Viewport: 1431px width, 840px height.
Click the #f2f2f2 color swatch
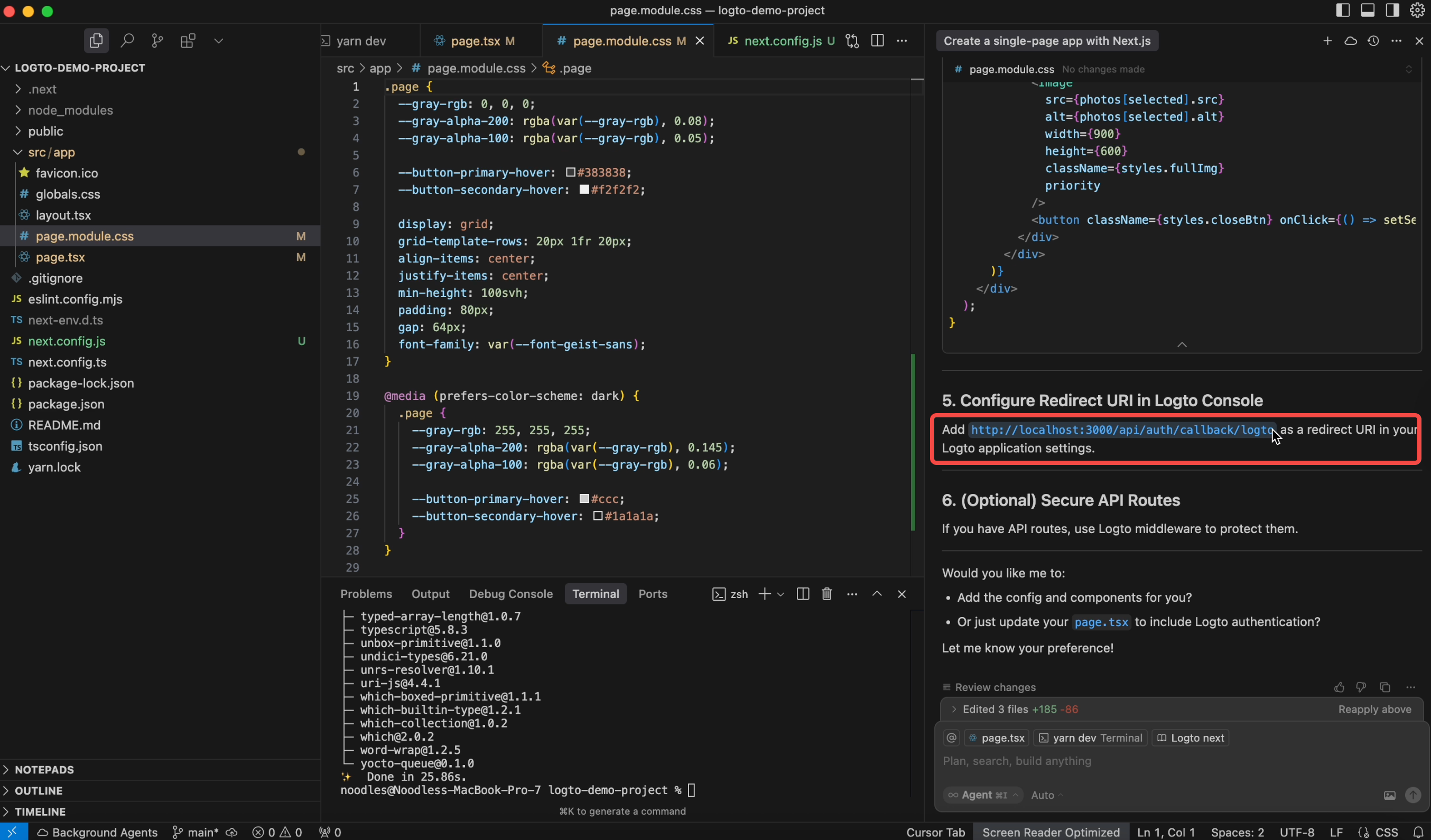584,190
